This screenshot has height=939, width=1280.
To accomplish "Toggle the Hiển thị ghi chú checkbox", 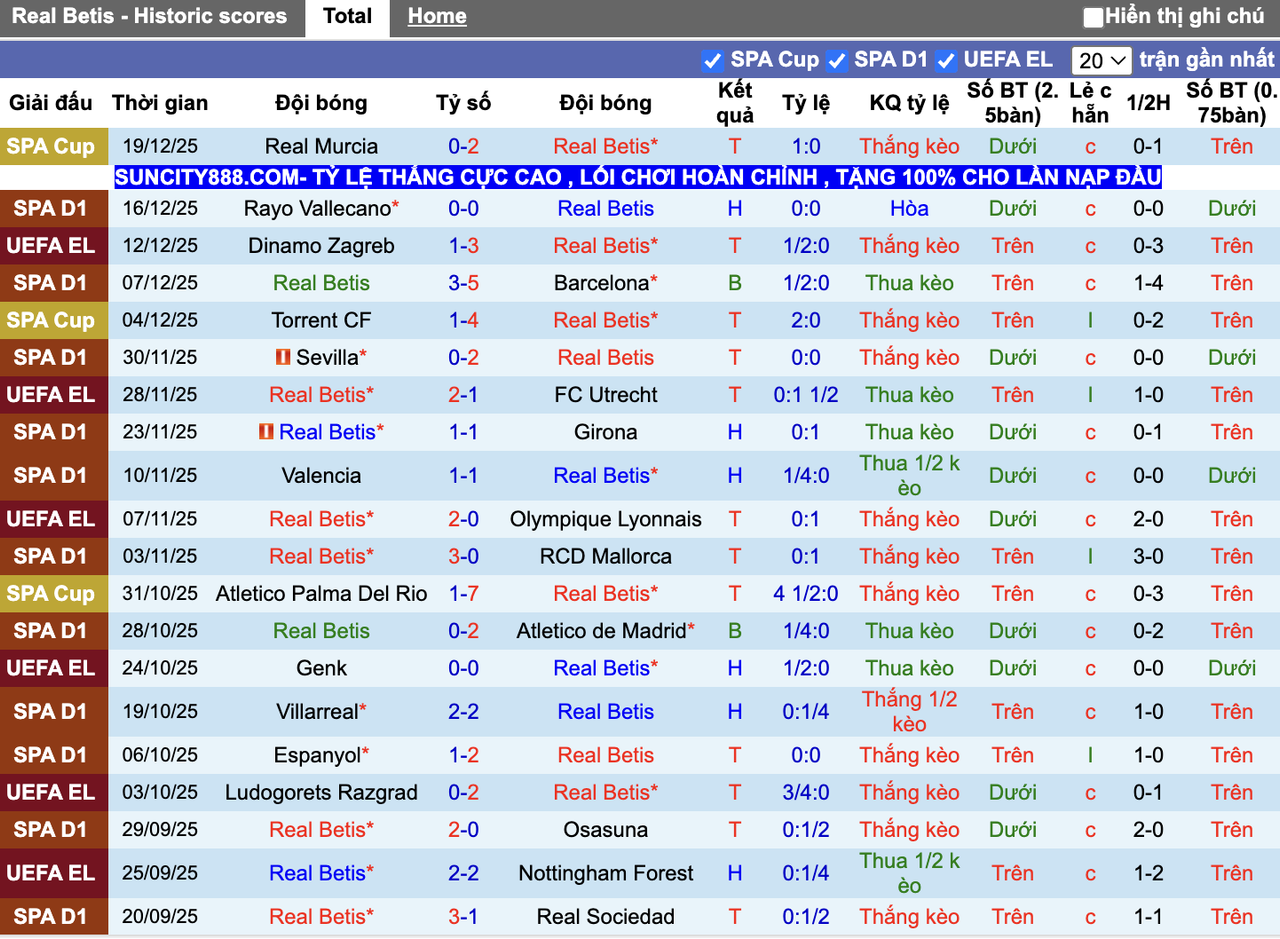I will [1093, 17].
